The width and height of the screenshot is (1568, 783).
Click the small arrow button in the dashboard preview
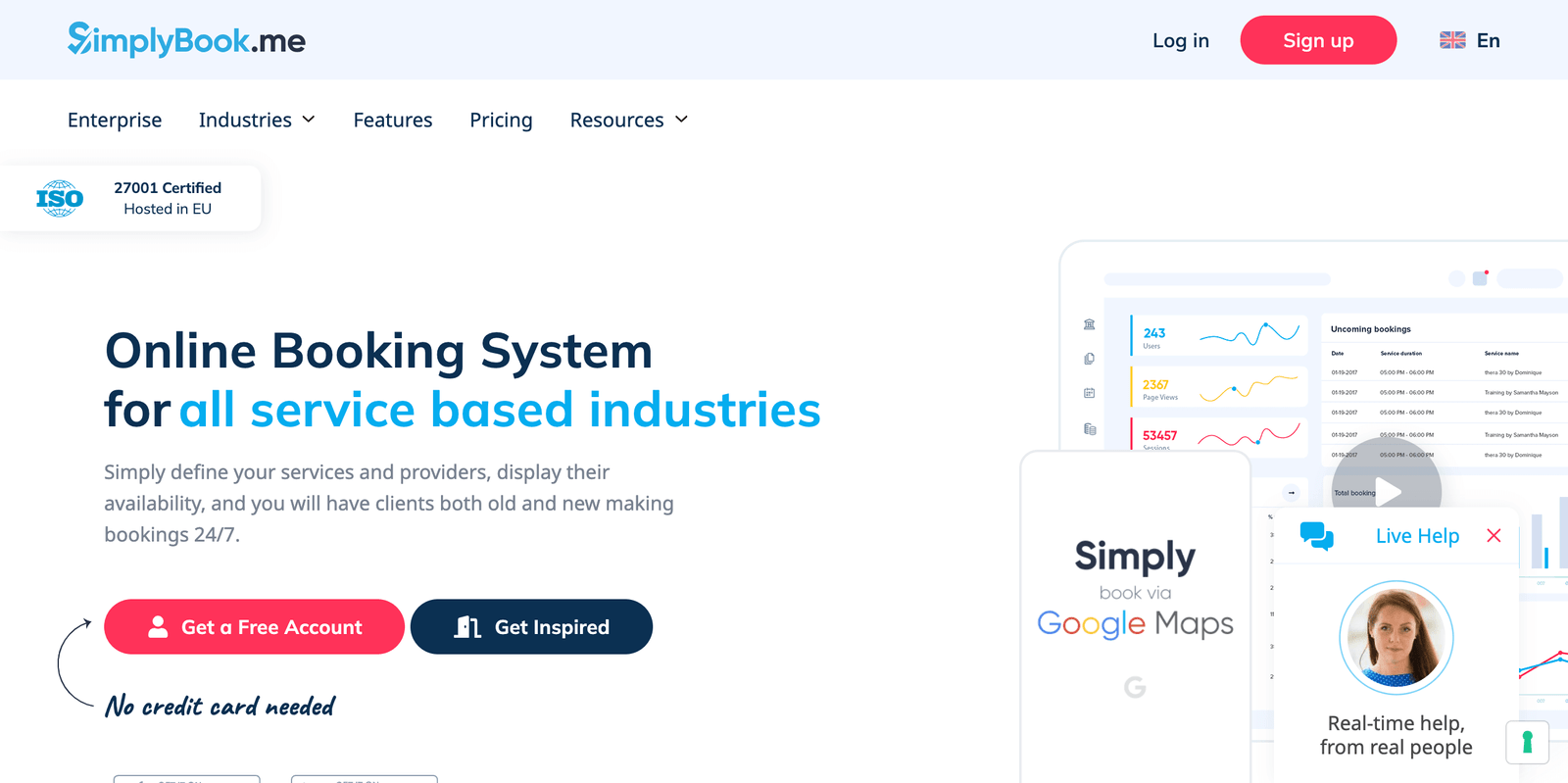click(1292, 493)
